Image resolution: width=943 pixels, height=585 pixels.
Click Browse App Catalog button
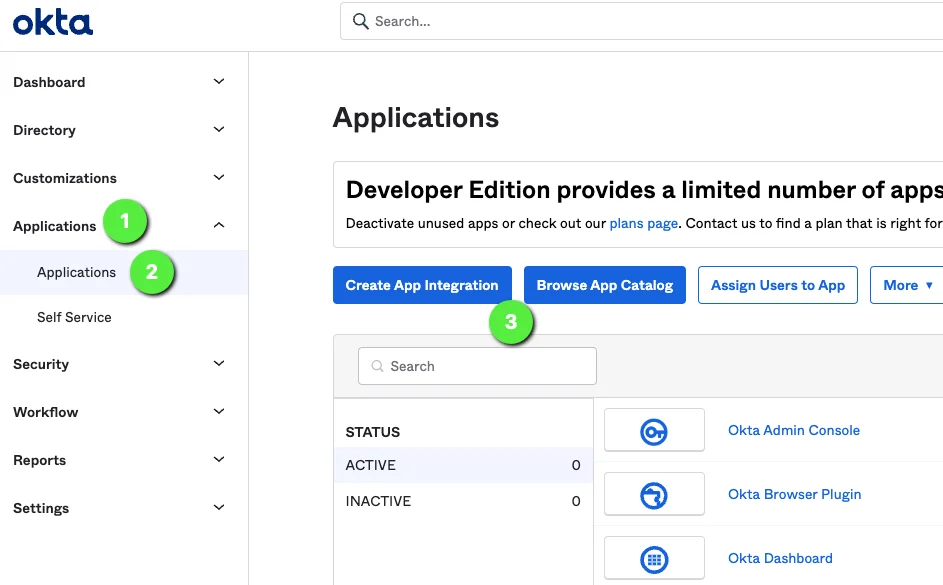605,285
